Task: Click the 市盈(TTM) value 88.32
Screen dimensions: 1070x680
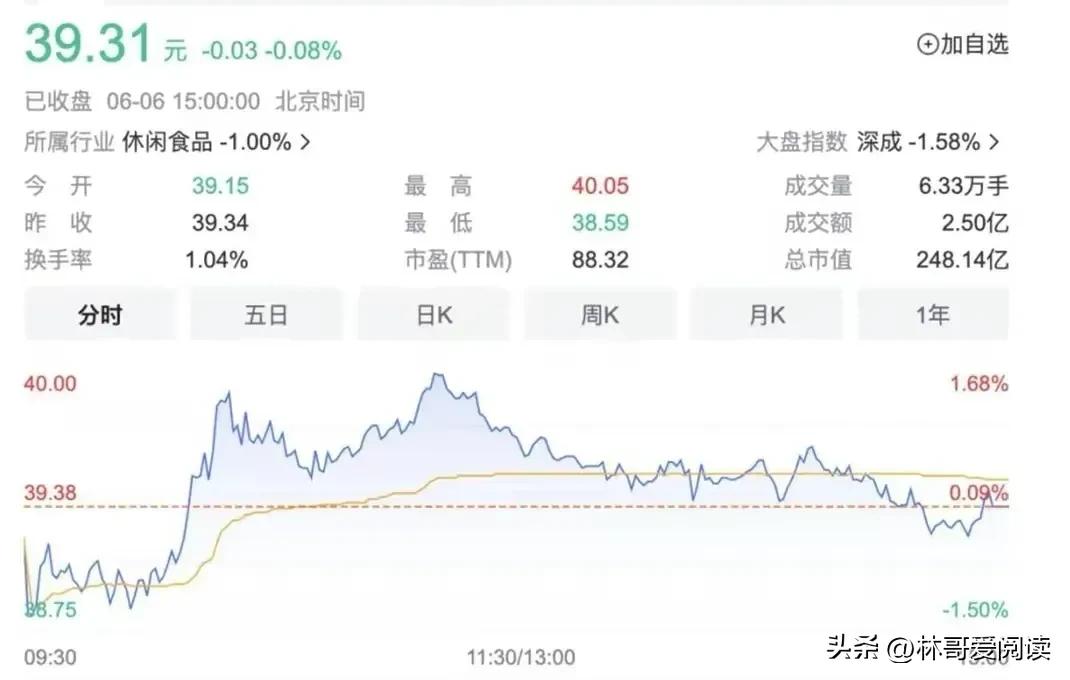Action: pyautogui.click(x=601, y=260)
